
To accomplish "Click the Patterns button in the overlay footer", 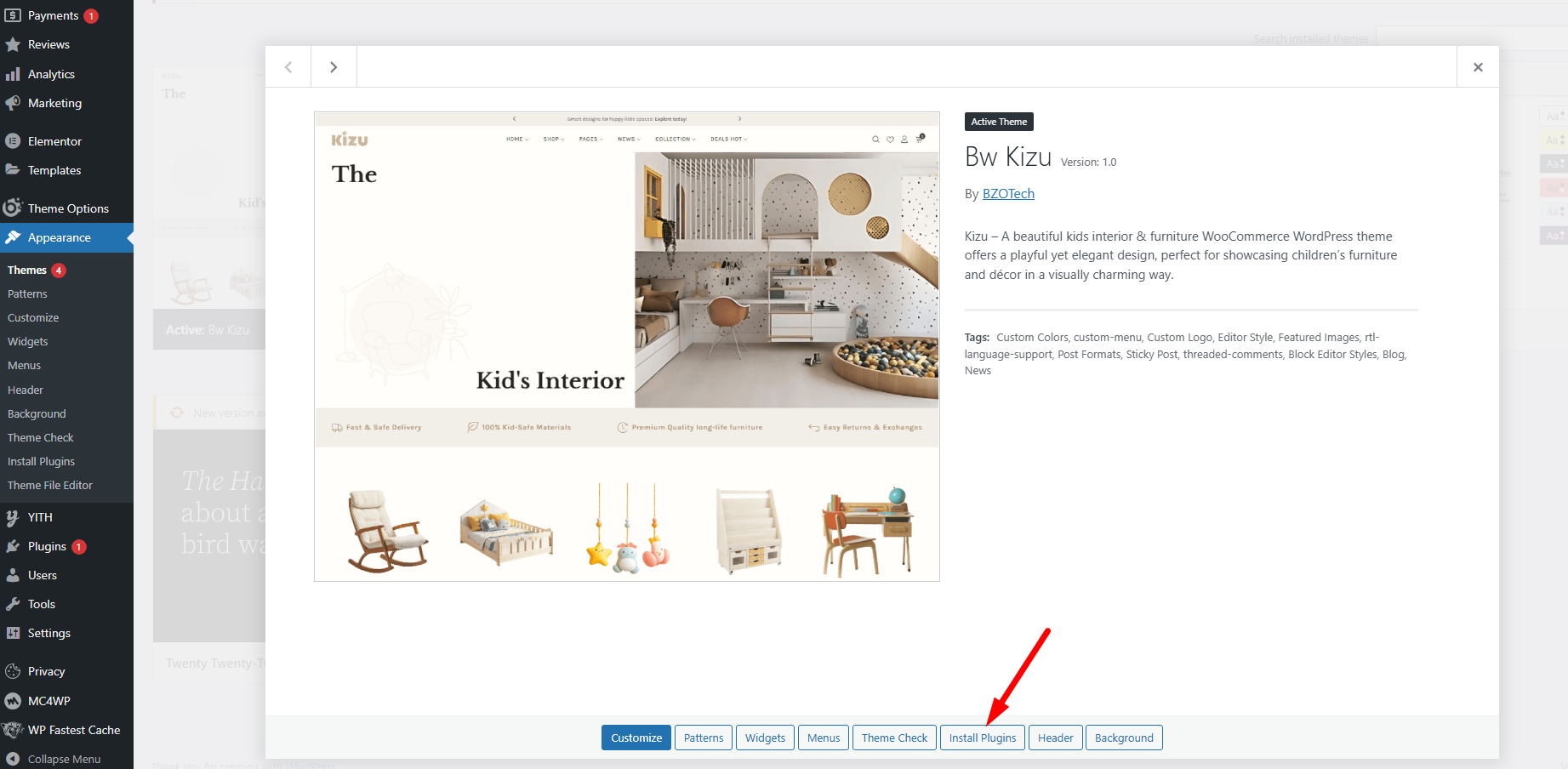I will [704, 738].
